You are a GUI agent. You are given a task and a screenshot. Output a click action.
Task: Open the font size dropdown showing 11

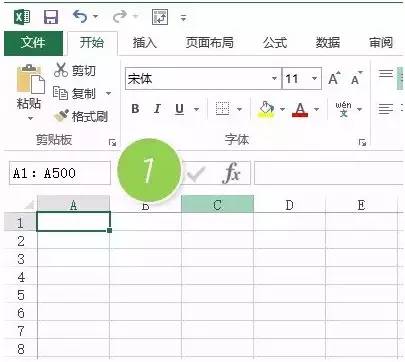pos(314,79)
